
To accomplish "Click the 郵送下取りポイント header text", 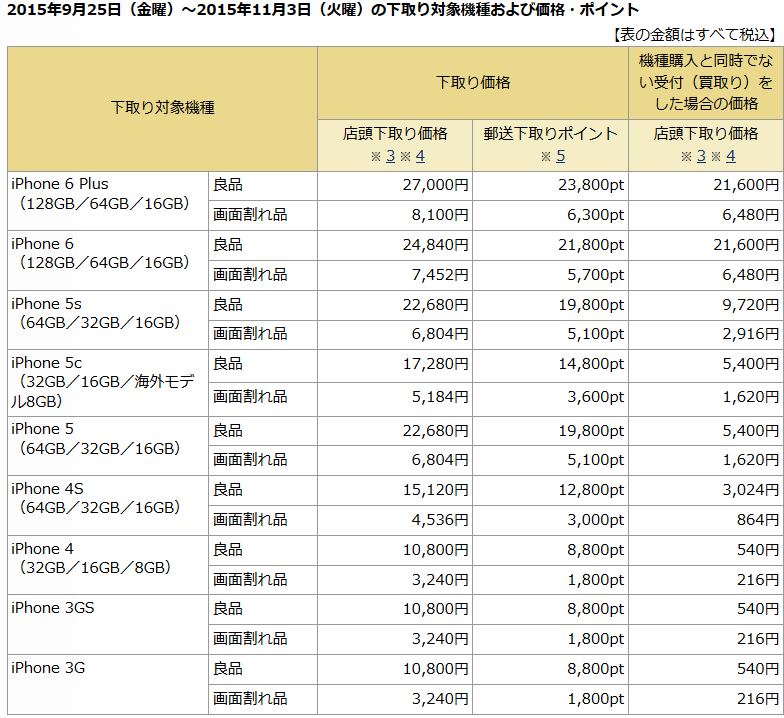I will [x=550, y=134].
